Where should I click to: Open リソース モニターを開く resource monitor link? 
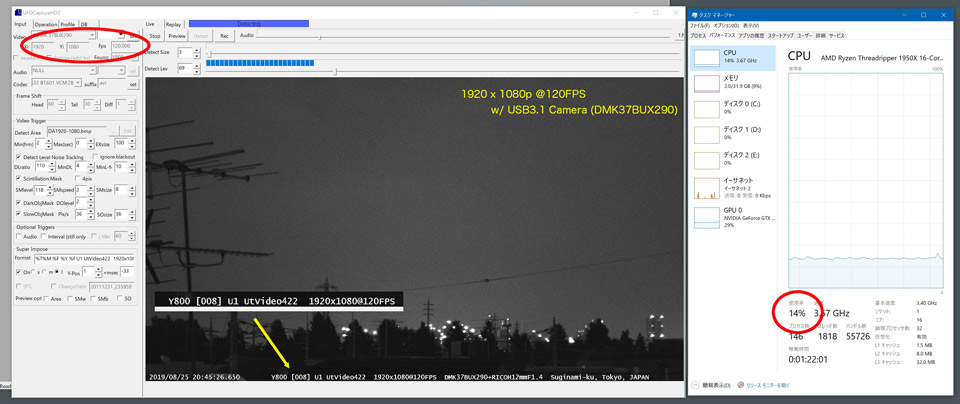click(768, 385)
